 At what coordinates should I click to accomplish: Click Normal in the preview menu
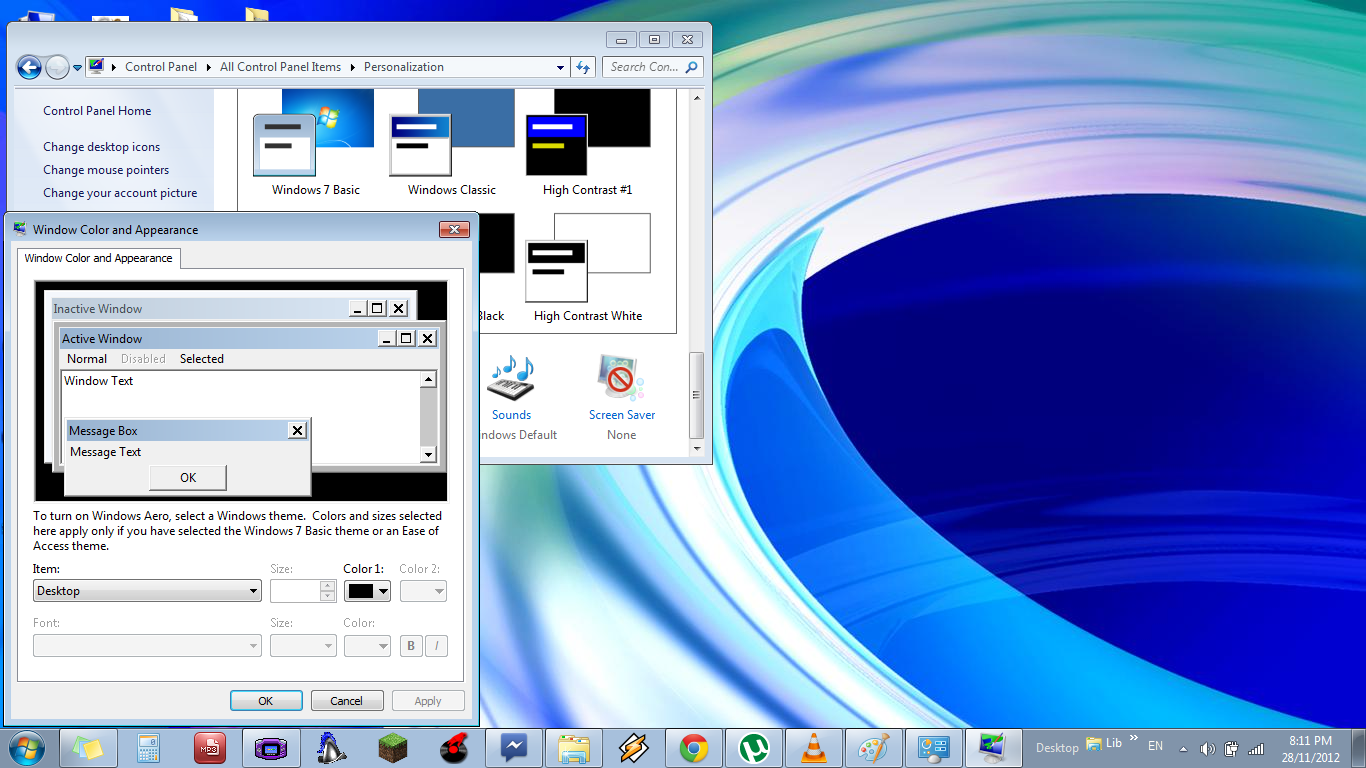(x=87, y=359)
